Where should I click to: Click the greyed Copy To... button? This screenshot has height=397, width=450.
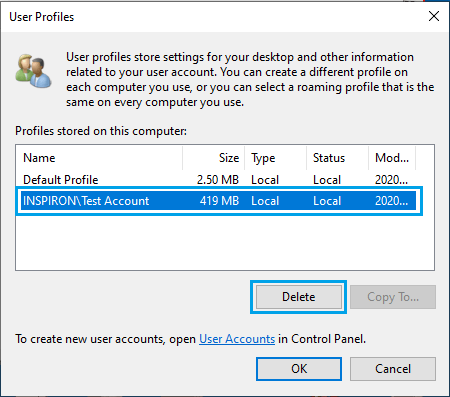(x=393, y=297)
